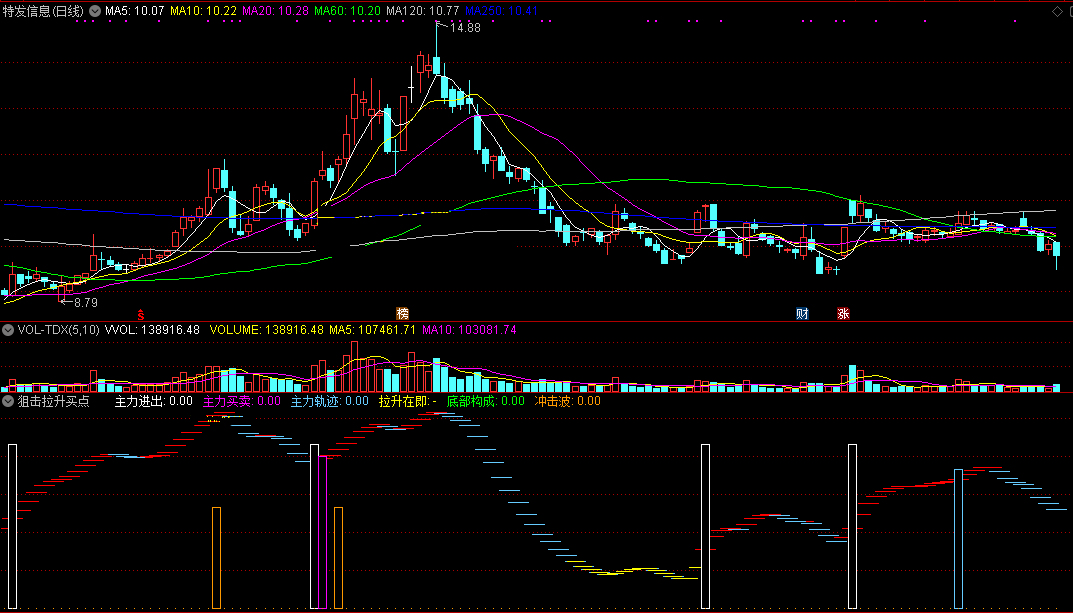Open the 财 financial marker
The height and width of the screenshot is (613, 1073).
(x=802, y=314)
